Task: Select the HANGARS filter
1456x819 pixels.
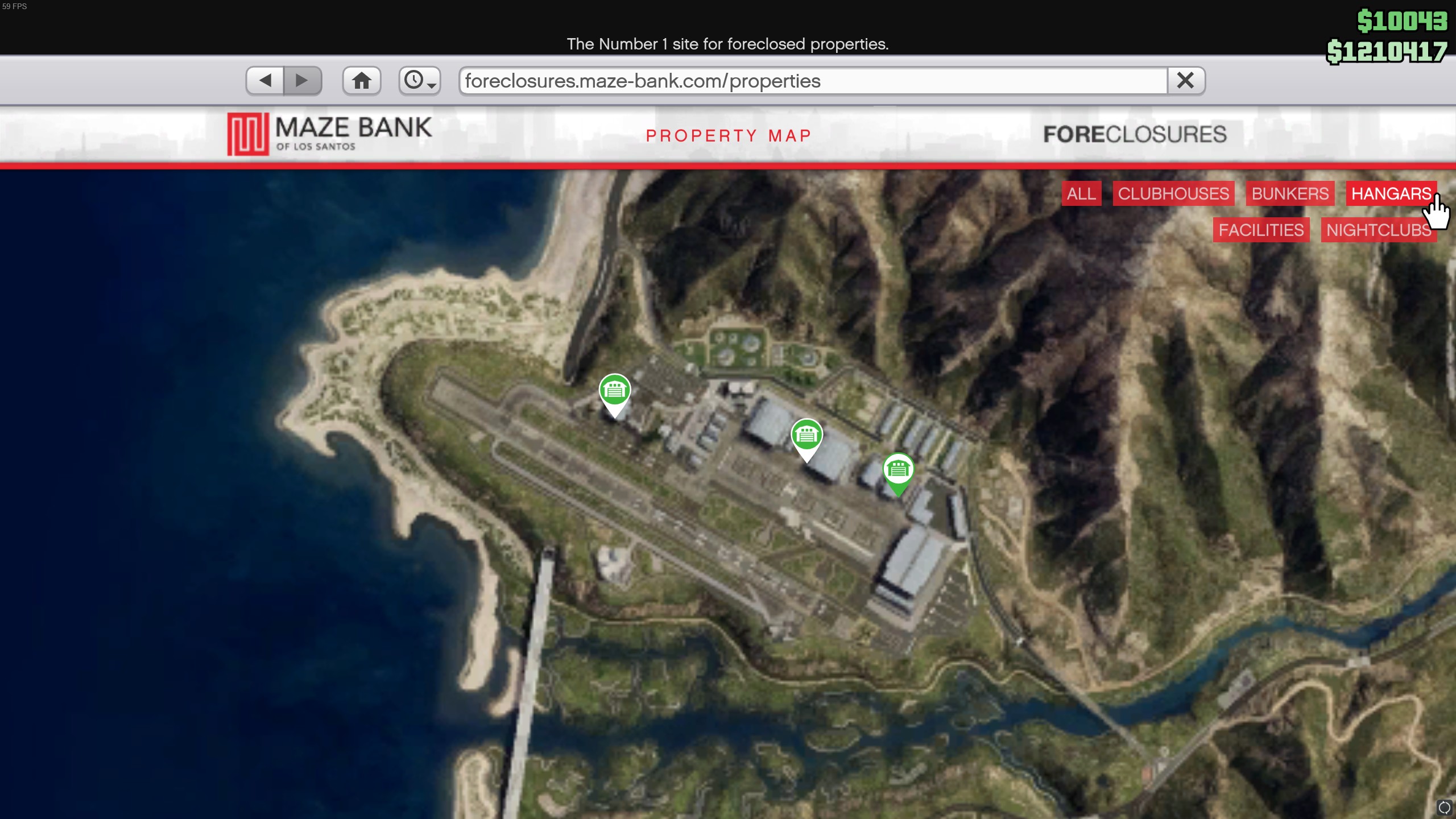Action: [1391, 194]
